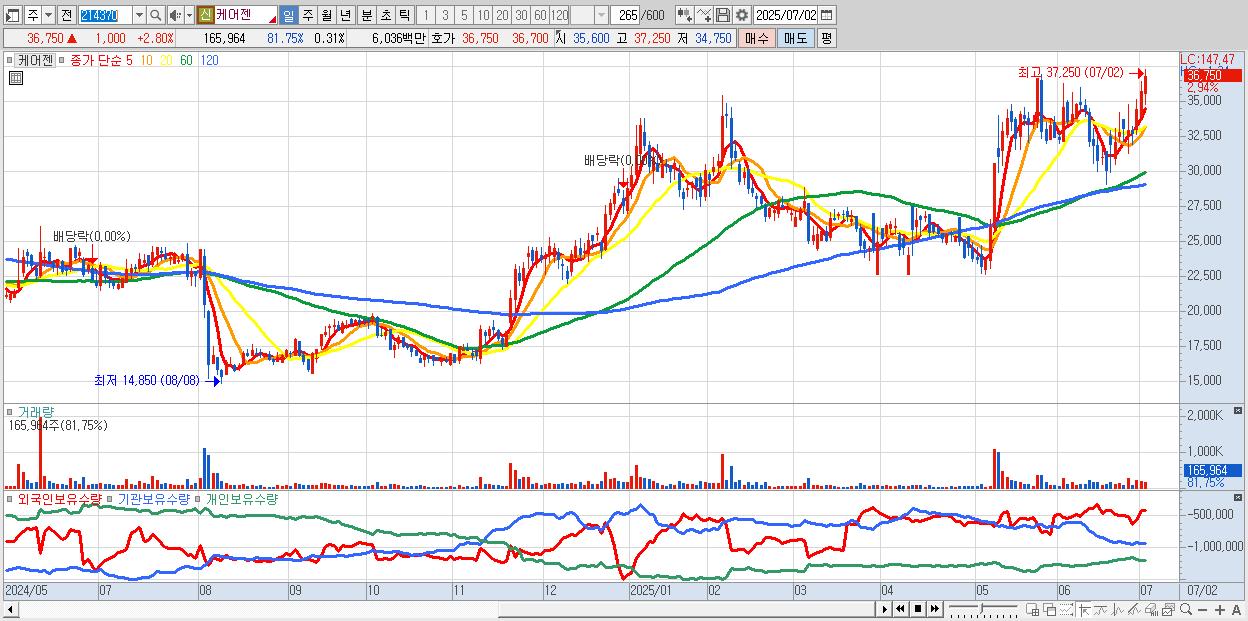Toggle the left side panel icon
1248x621 pixels.
(x=13, y=15)
